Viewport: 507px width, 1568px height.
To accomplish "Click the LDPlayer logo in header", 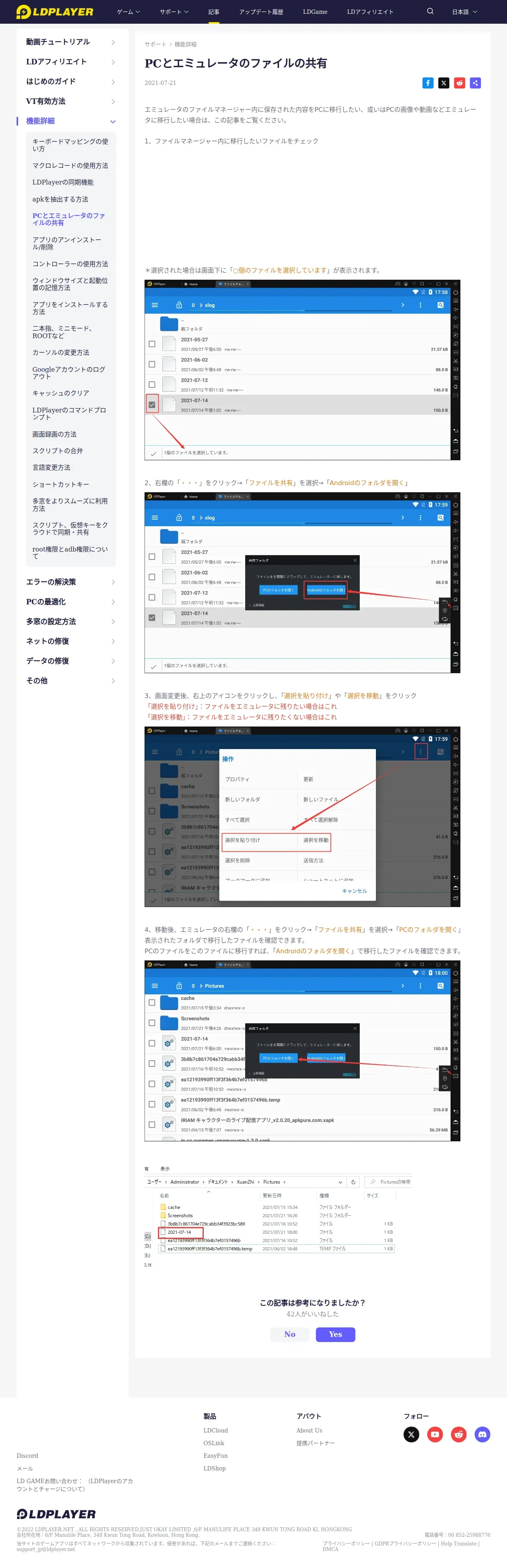I will 55,11.
